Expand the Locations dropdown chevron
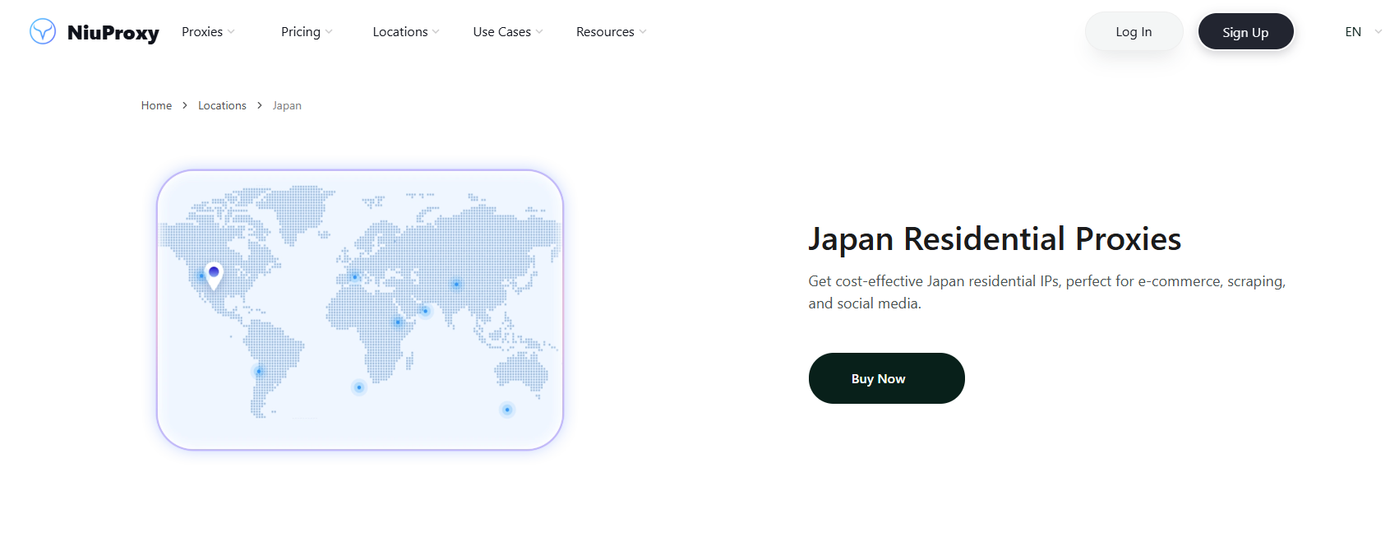 436,32
